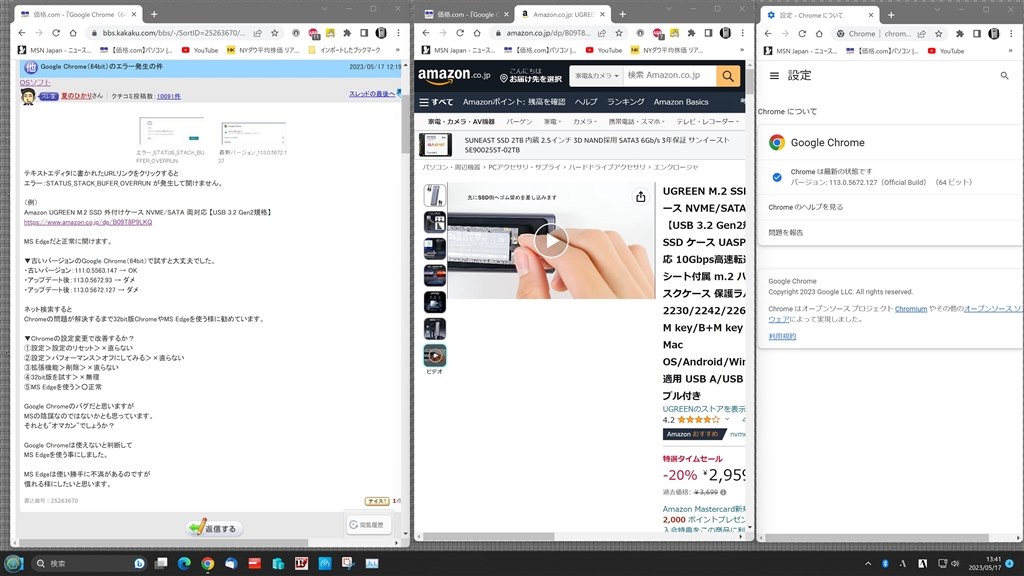
Task: Open Chrome menu in left kakaku window
Action: [x=398, y=33]
